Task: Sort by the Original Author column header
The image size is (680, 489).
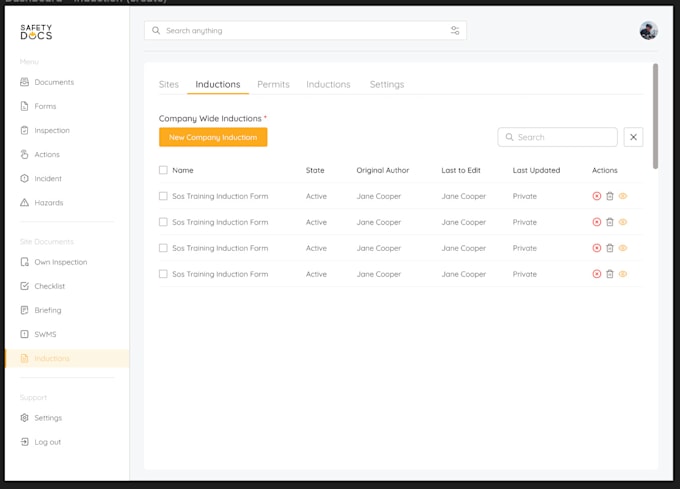Action: pos(382,170)
